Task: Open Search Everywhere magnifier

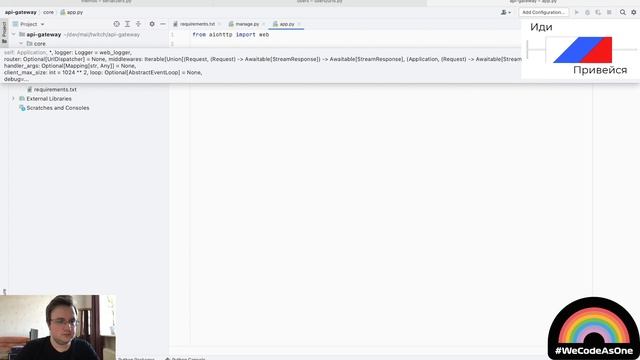Action: pyautogui.click(x=623, y=12)
